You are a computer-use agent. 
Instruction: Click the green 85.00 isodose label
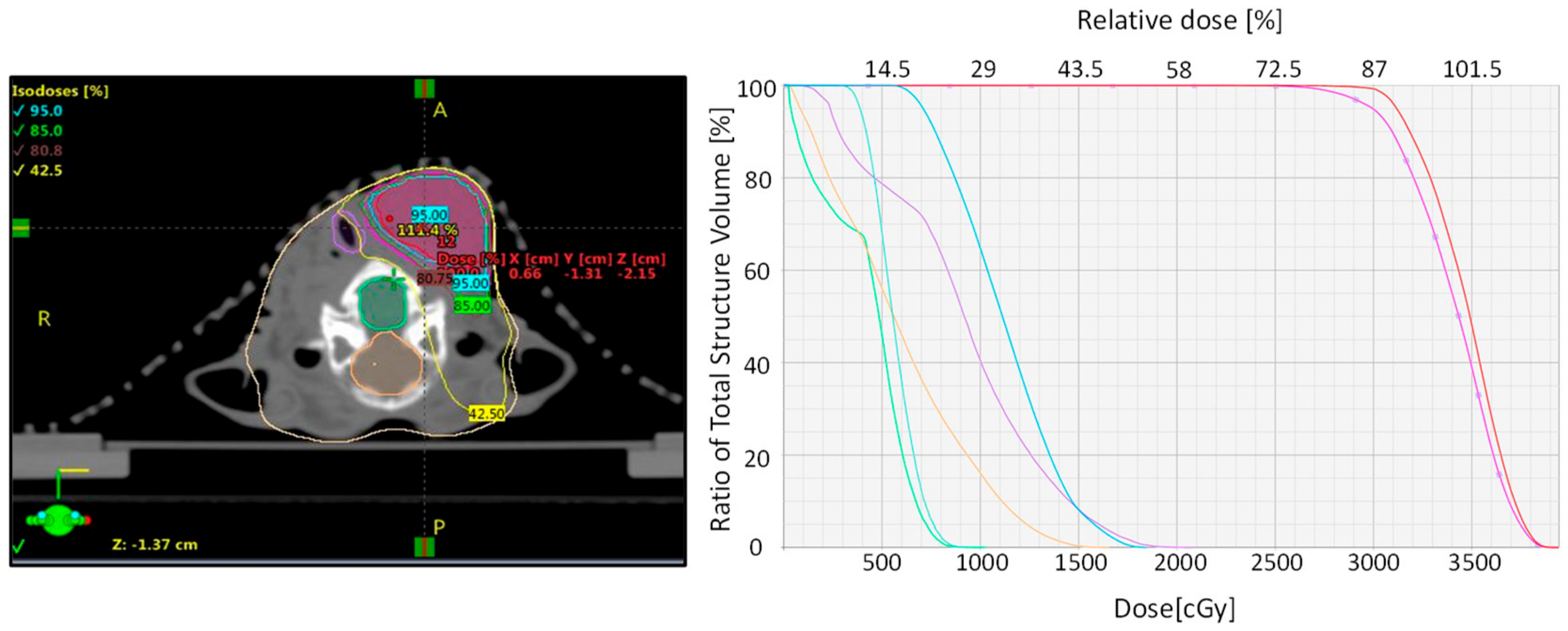[472, 305]
